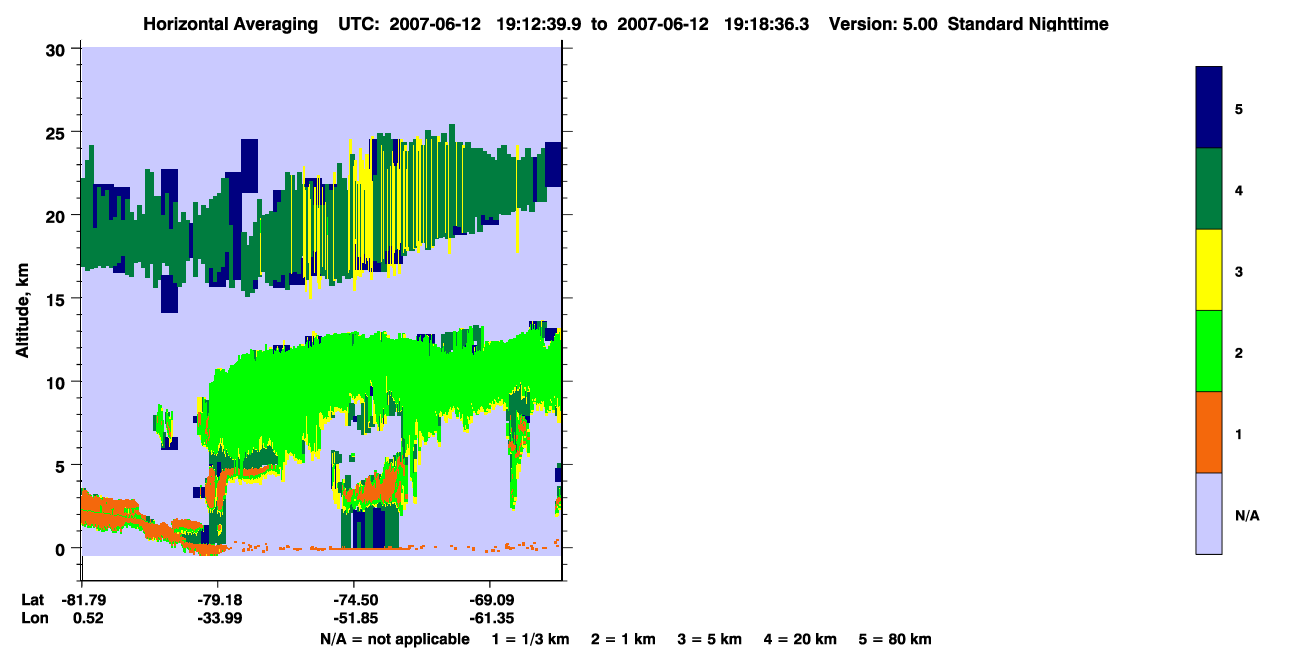This screenshot has width=1300, height=667.
Task: Click the 10 altitude tick label
Action: point(56,382)
